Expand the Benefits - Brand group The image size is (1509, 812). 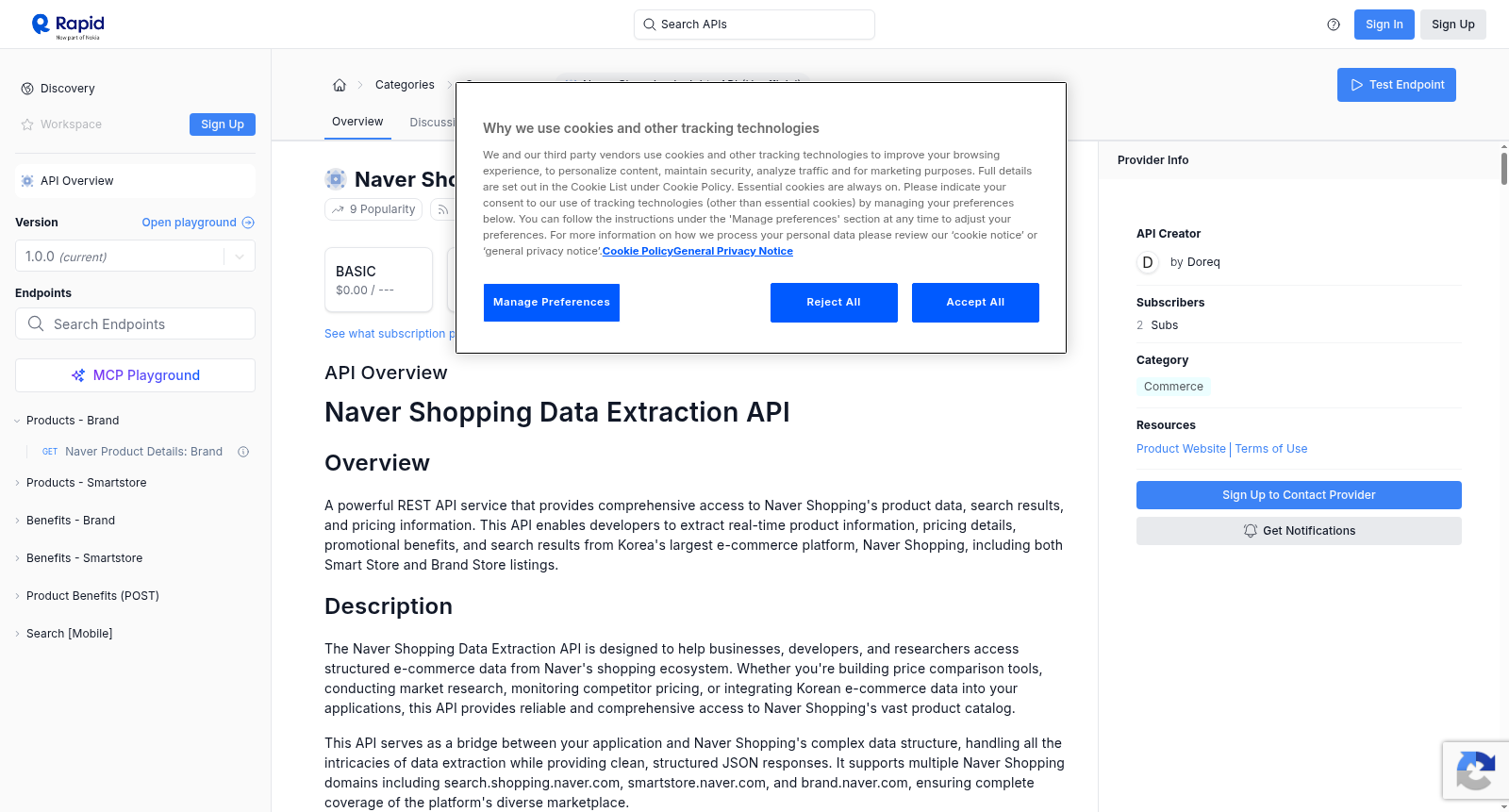[x=17, y=521]
